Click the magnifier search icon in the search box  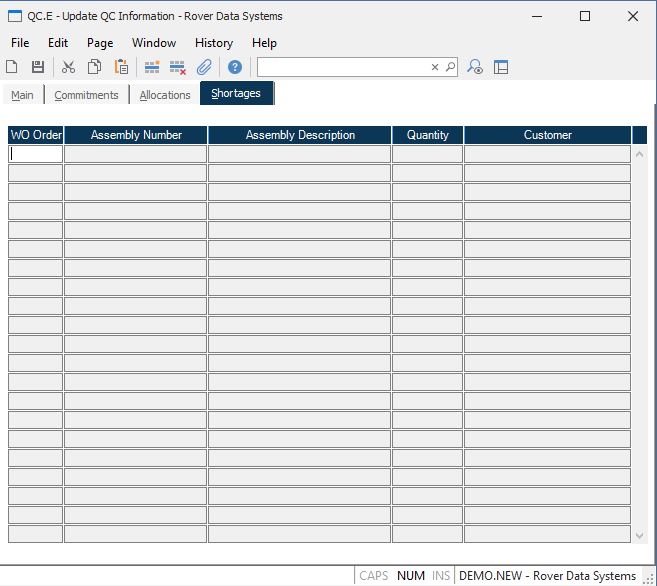(450, 67)
